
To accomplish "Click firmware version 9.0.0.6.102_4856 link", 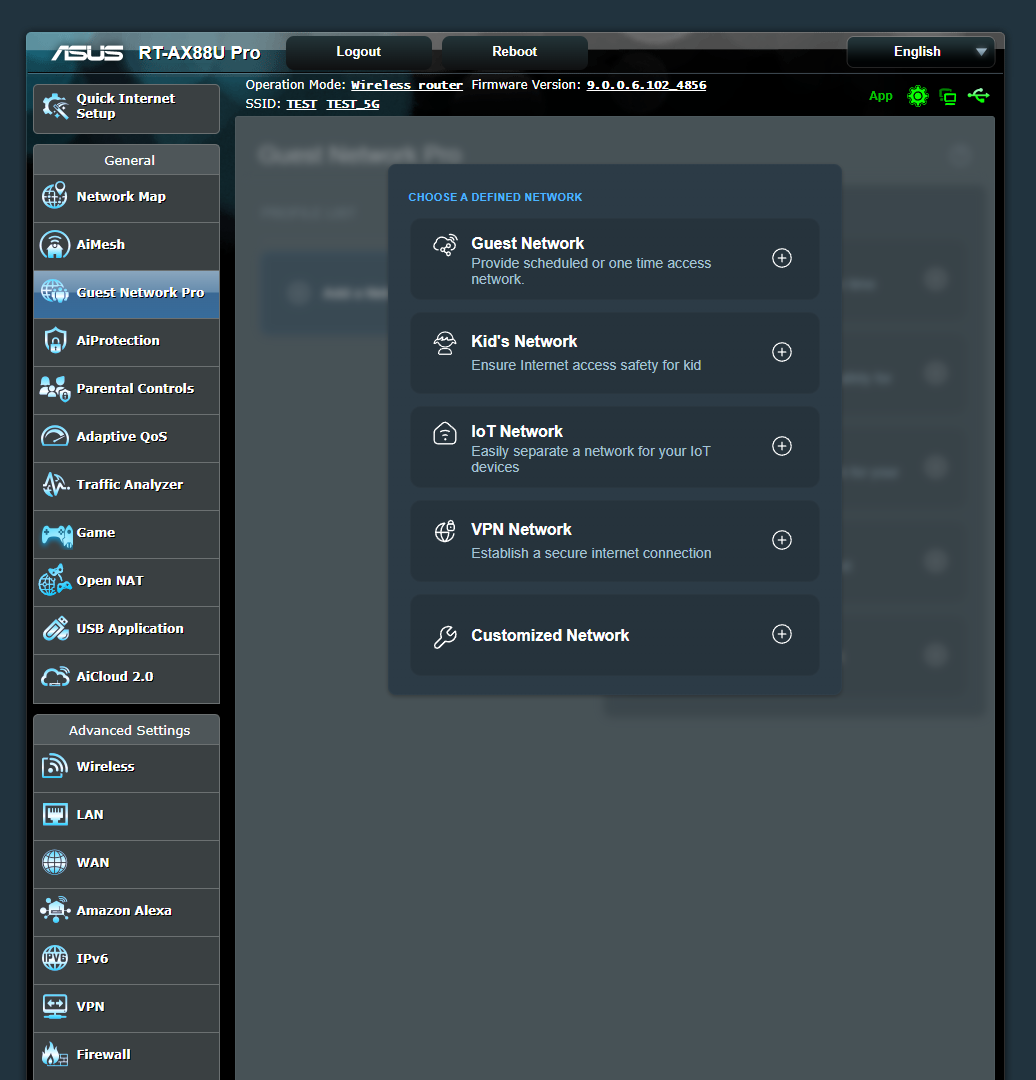I will 646,85.
